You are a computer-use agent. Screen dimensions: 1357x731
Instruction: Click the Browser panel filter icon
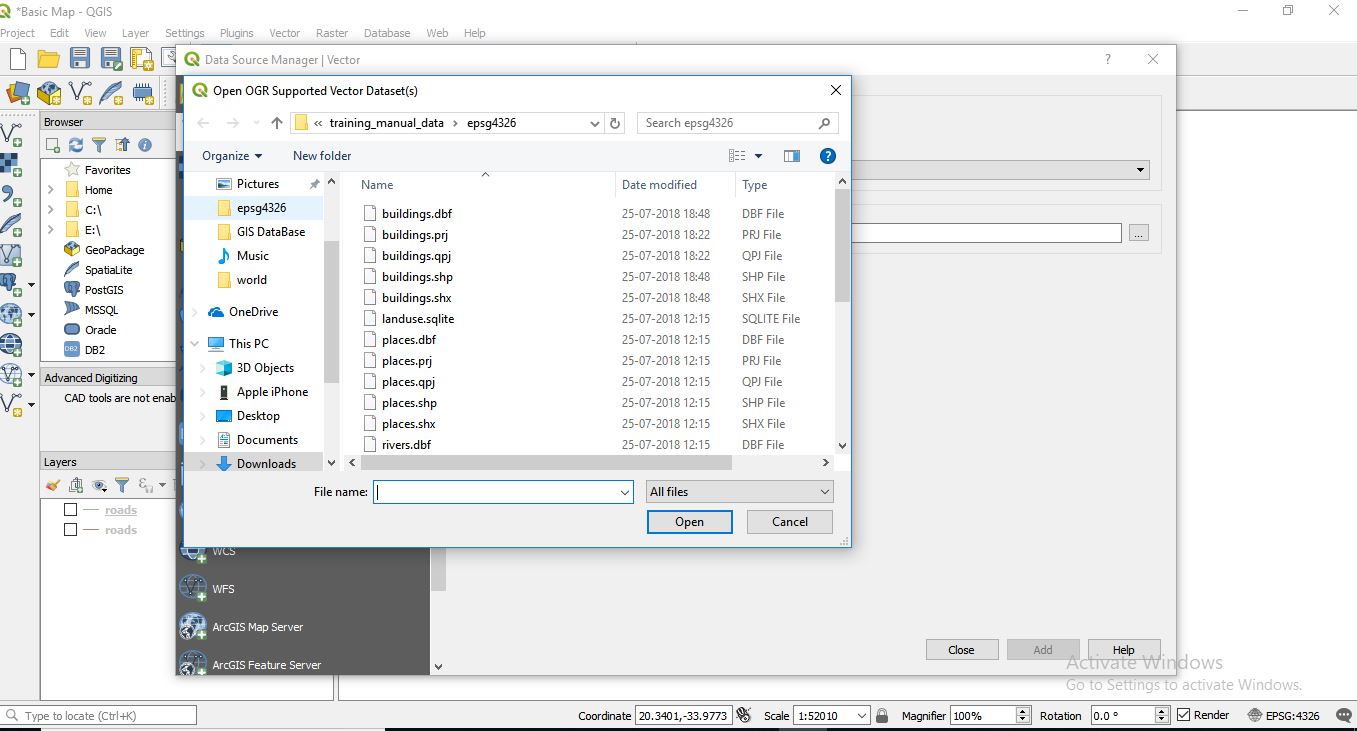pos(99,145)
